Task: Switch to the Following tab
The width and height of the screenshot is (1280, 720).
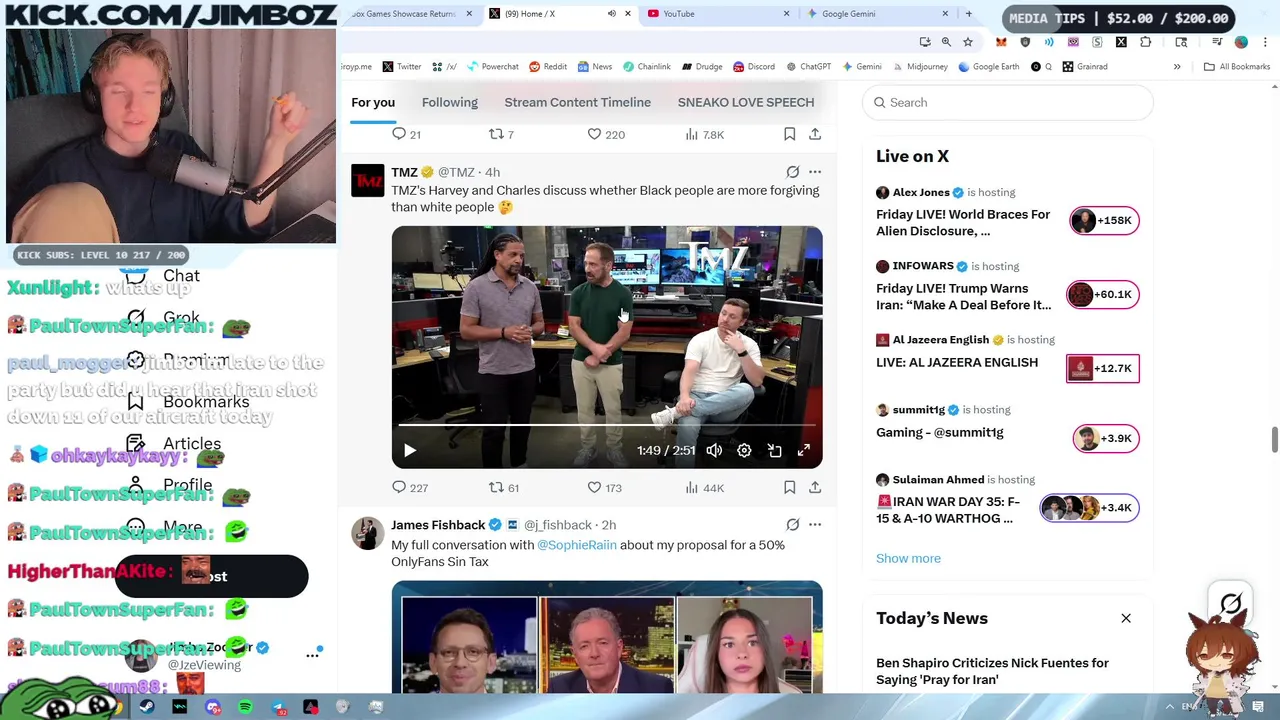Action: pos(449,102)
